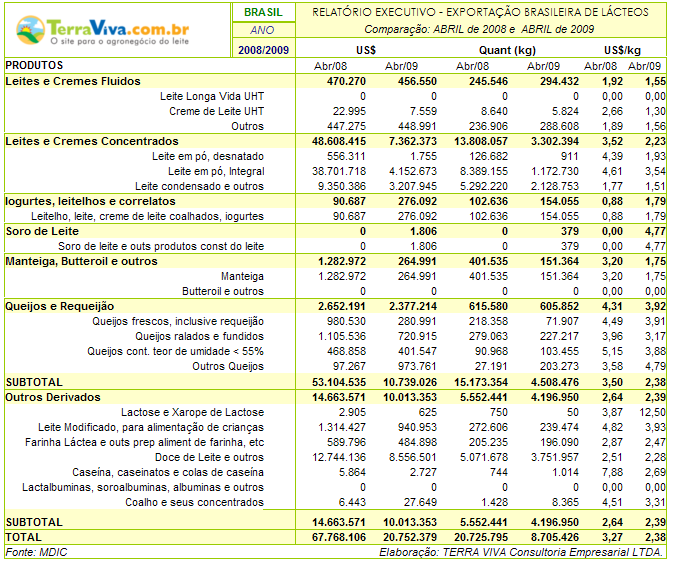Select the Comparação: ABRIL de 2008 subtitle
Screen dimensions: 673x563
point(479,29)
